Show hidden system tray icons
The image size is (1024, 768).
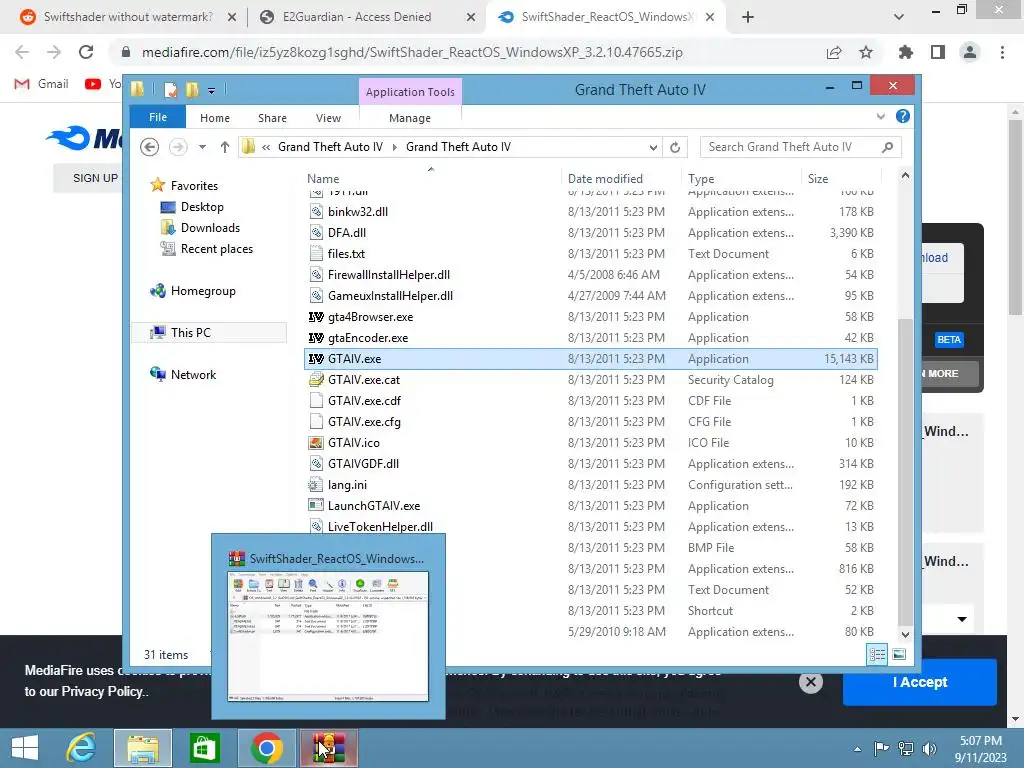(857, 749)
